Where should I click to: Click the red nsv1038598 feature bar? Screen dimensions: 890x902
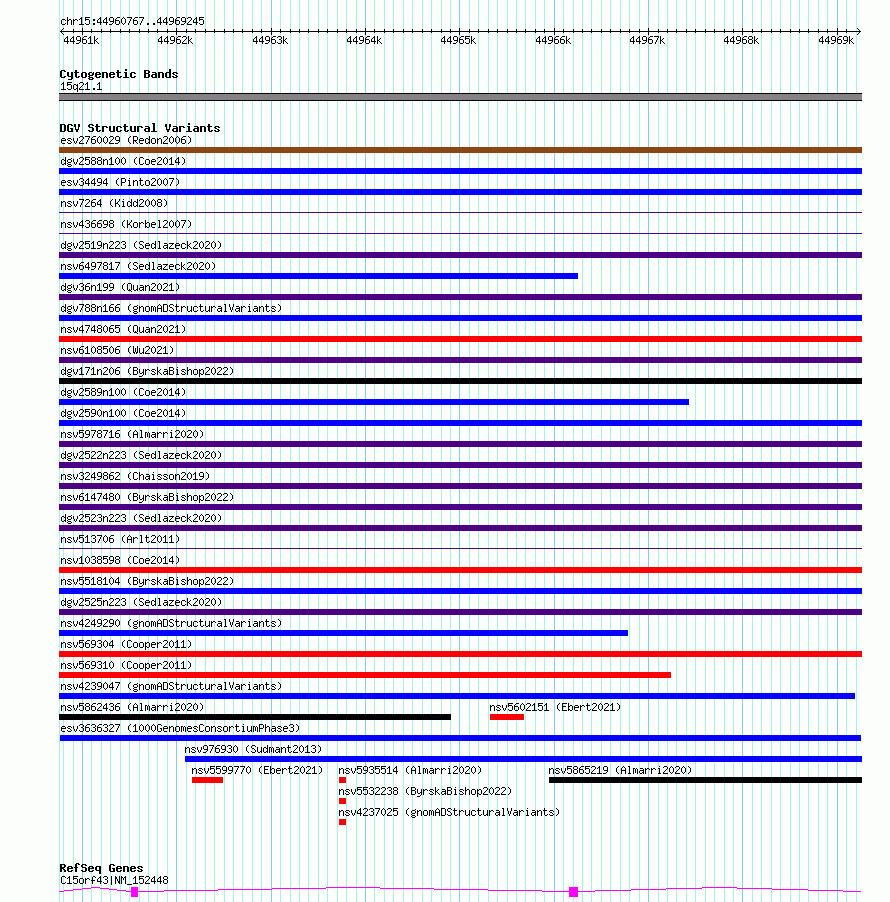click(460, 570)
